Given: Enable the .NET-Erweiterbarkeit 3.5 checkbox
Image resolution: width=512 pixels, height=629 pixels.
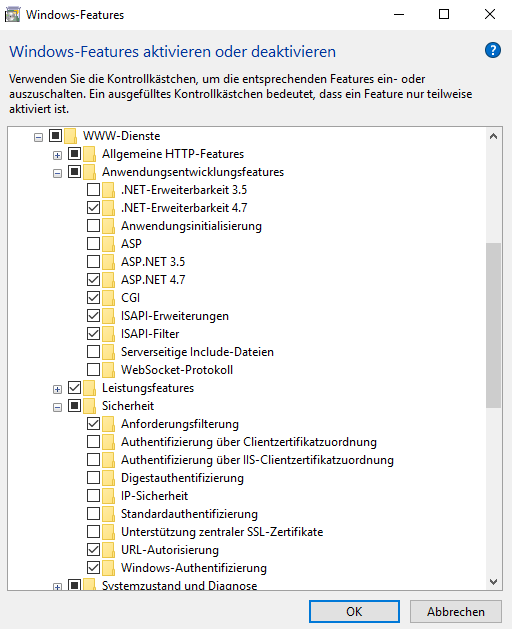Looking at the screenshot, I should coord(93,189).
